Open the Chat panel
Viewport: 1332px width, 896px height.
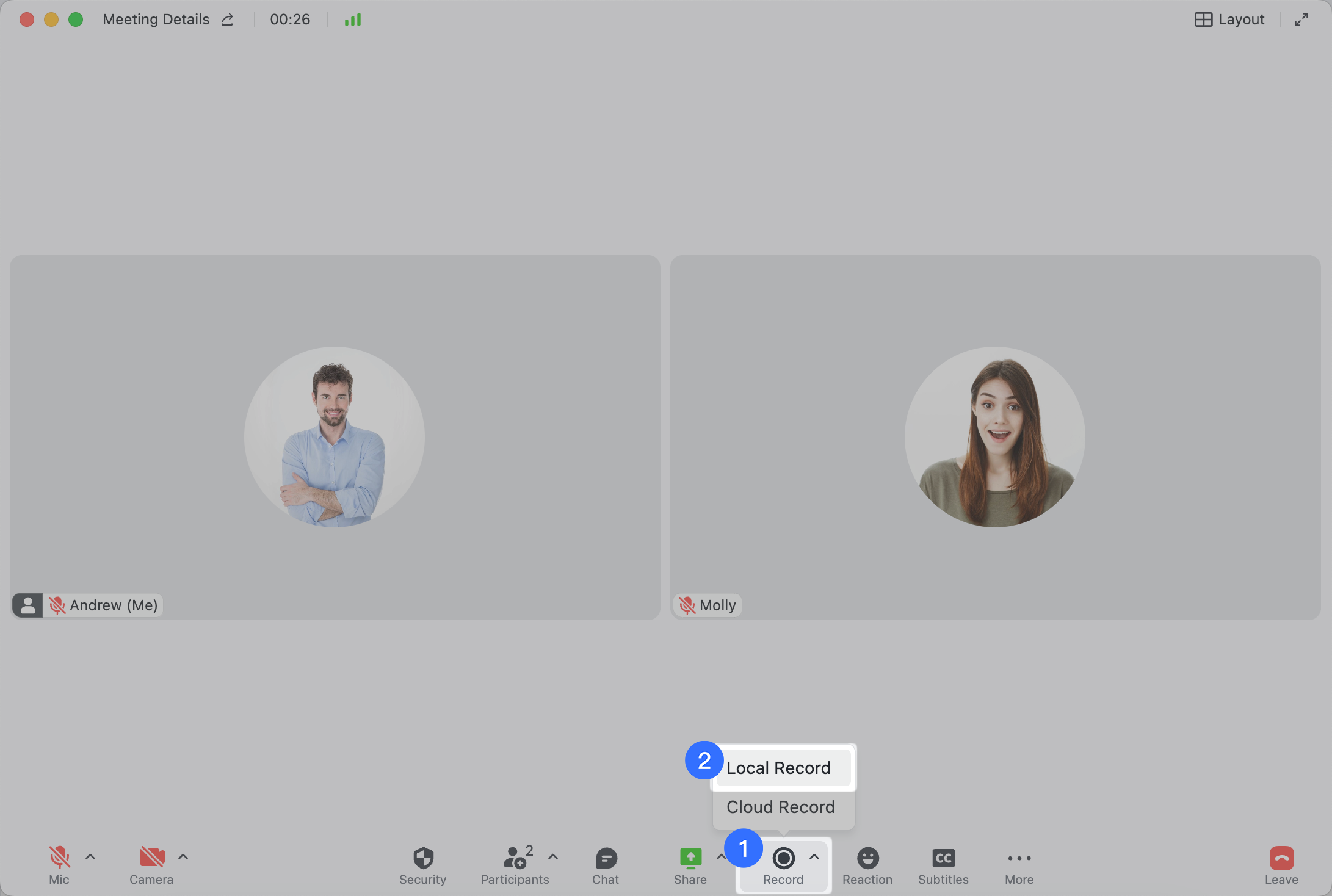tap(605, 858)
